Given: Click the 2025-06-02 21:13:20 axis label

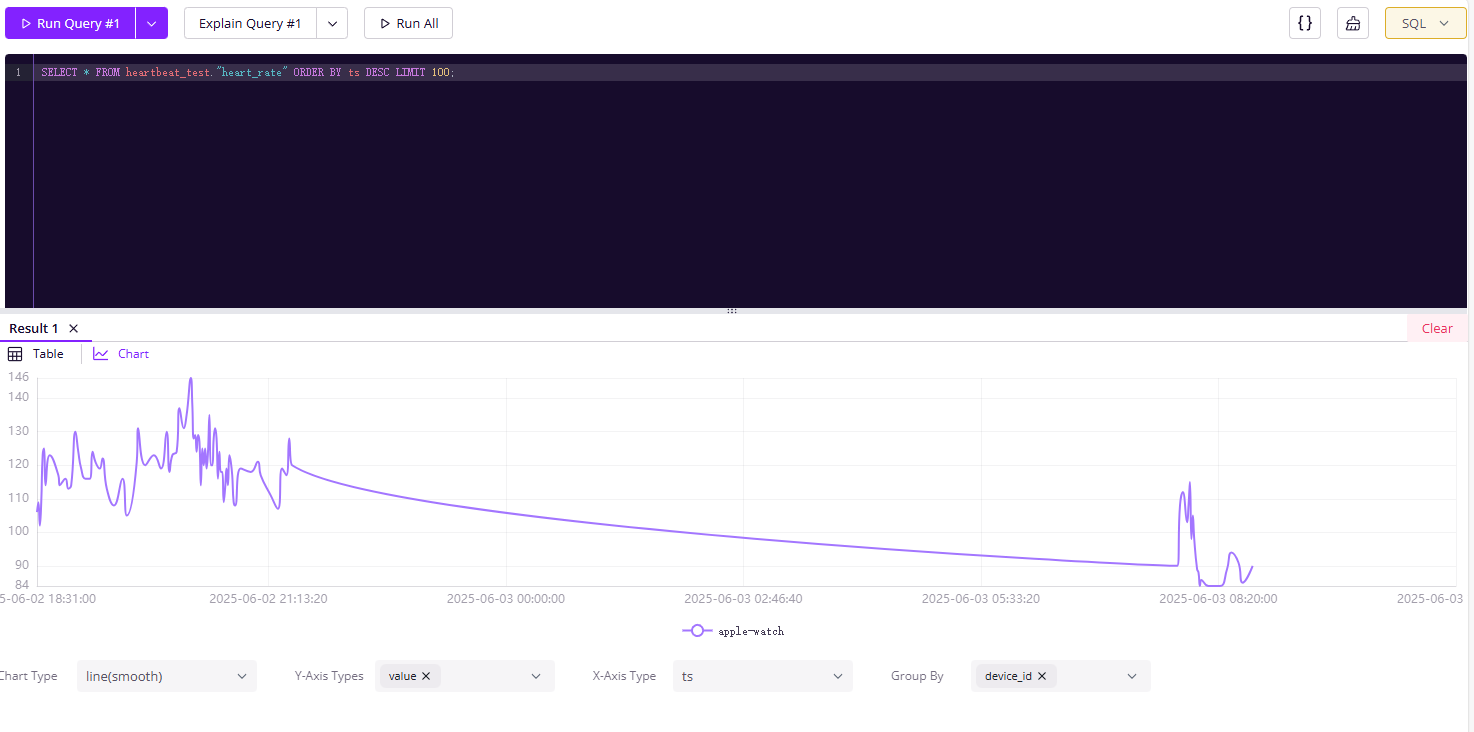Looking at the screenshot, I should [x=268, y=599].
